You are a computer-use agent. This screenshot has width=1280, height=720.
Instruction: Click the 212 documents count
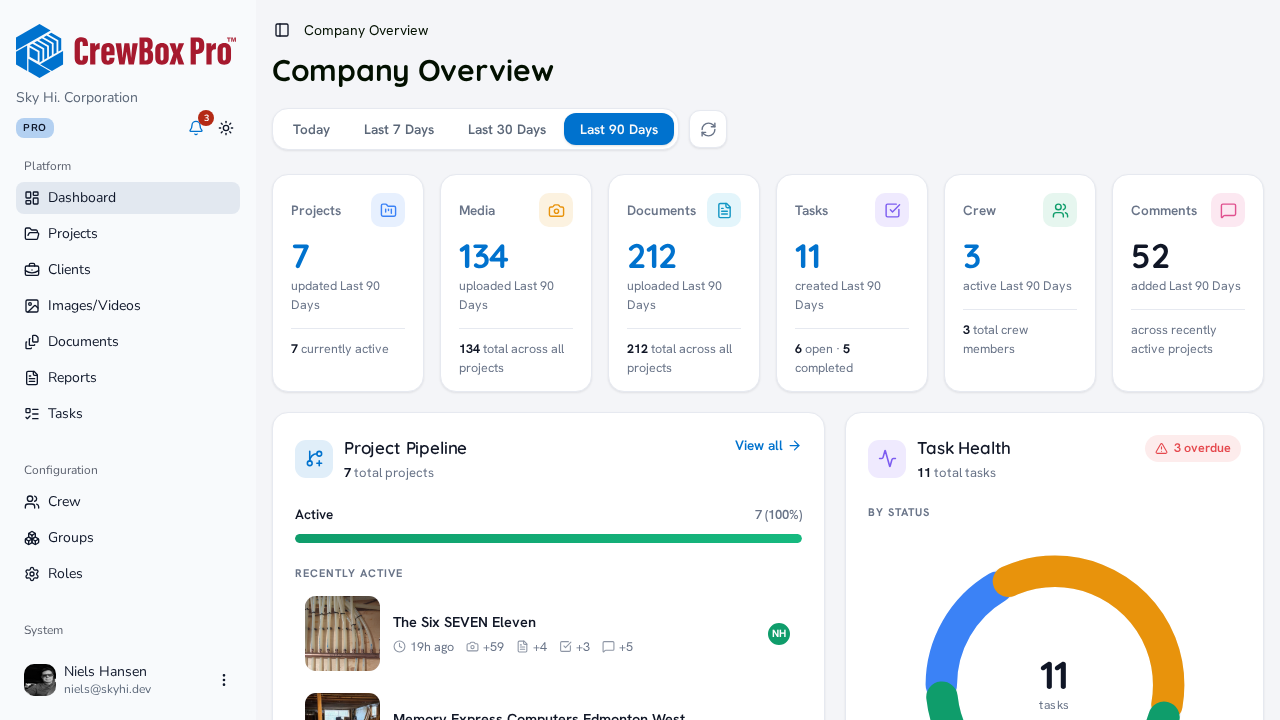[x=652, y=257]
